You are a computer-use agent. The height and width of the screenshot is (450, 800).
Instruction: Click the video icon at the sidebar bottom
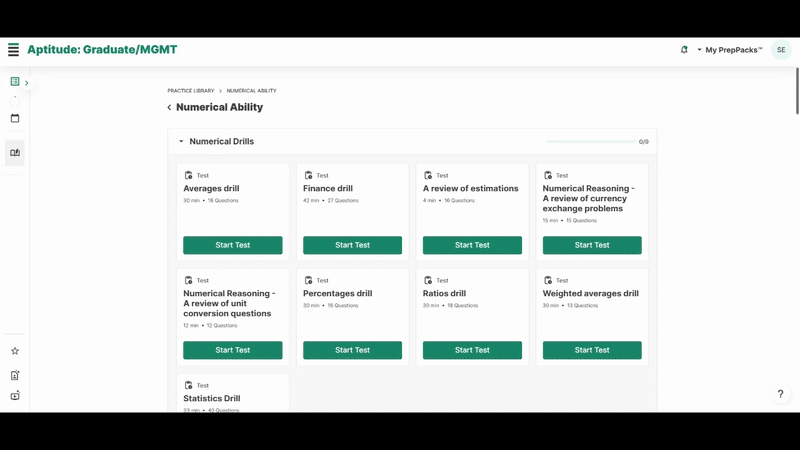pos(15,396)
